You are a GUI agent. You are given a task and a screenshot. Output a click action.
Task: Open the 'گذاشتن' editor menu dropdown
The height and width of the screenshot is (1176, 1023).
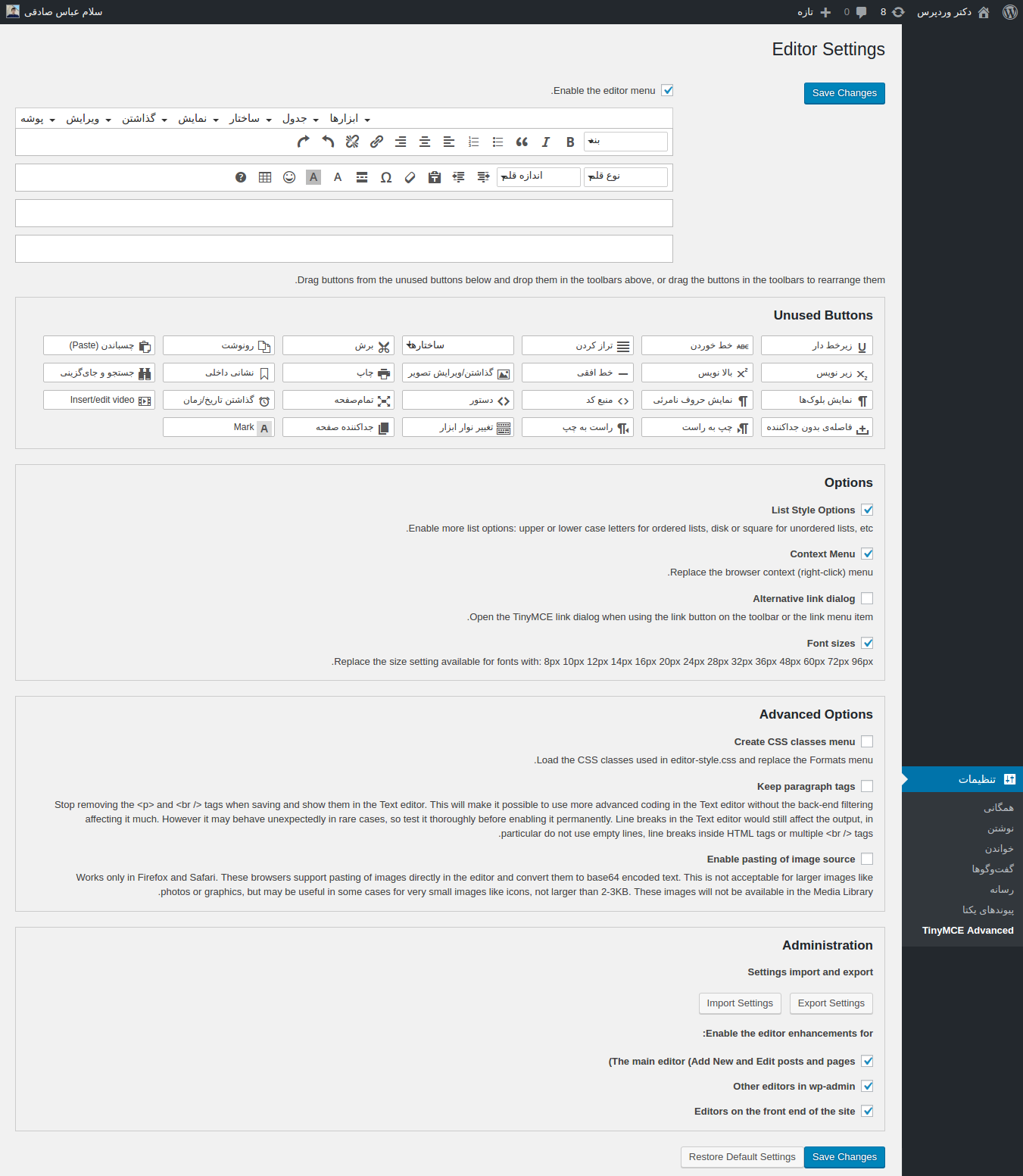pos(145,119)
